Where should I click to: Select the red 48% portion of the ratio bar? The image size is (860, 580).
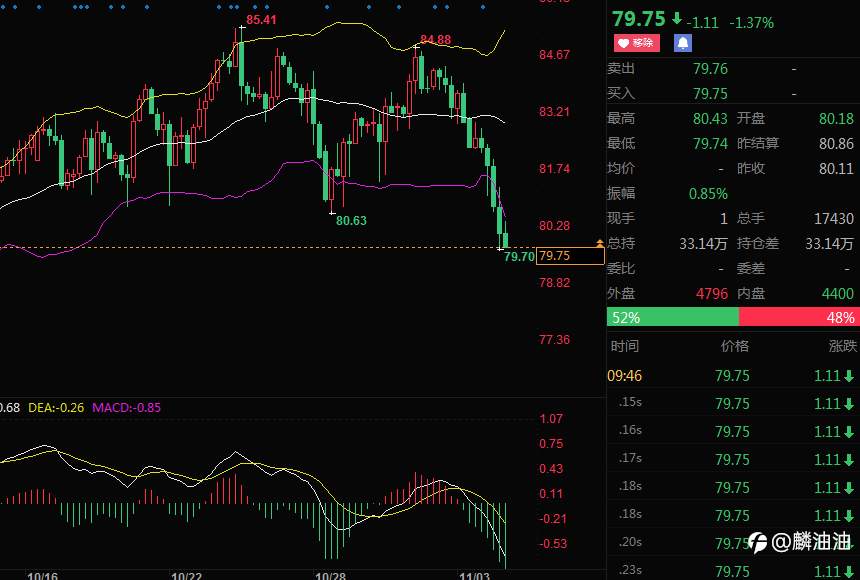(799, 317)
